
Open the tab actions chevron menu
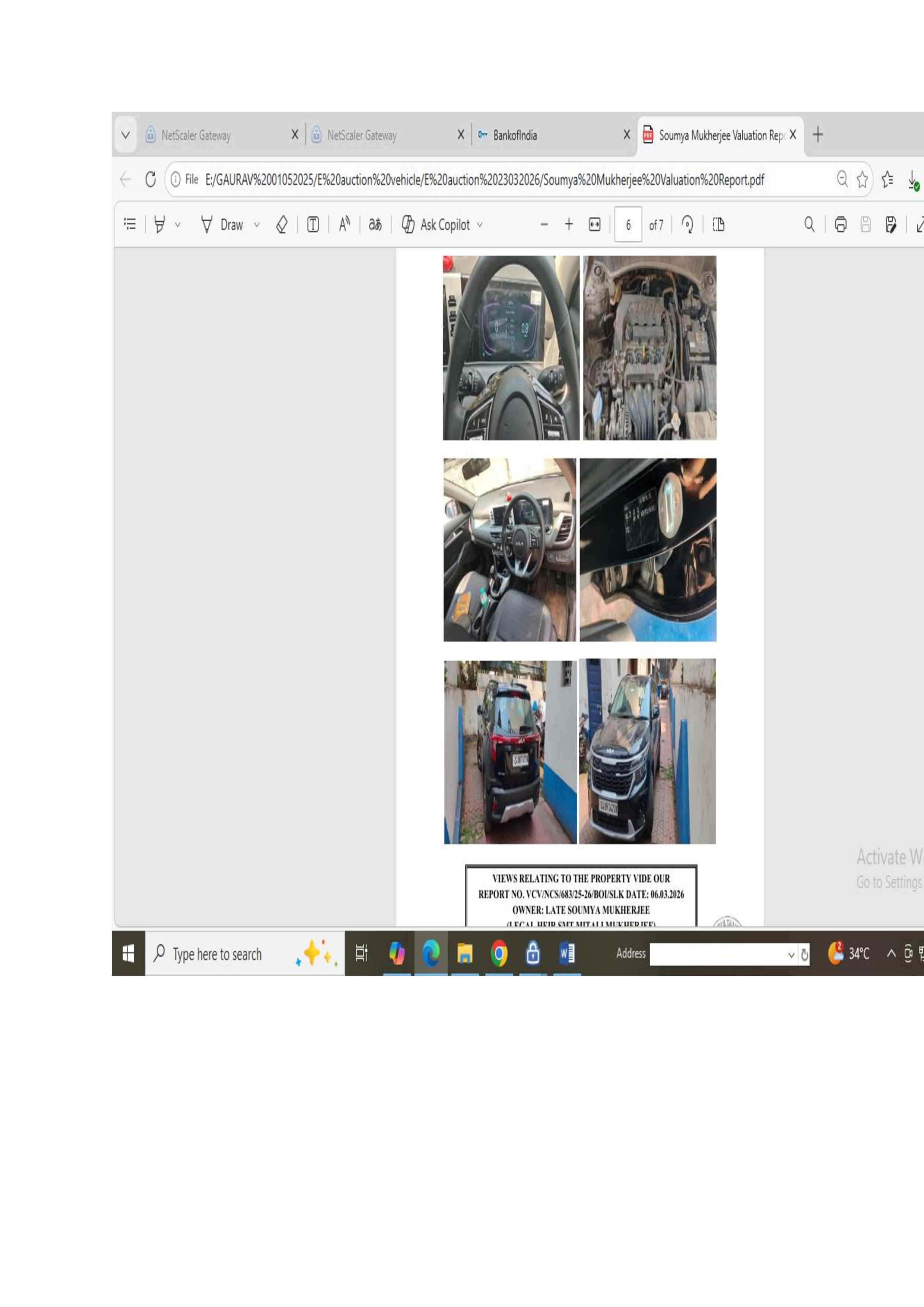[126, 135]
